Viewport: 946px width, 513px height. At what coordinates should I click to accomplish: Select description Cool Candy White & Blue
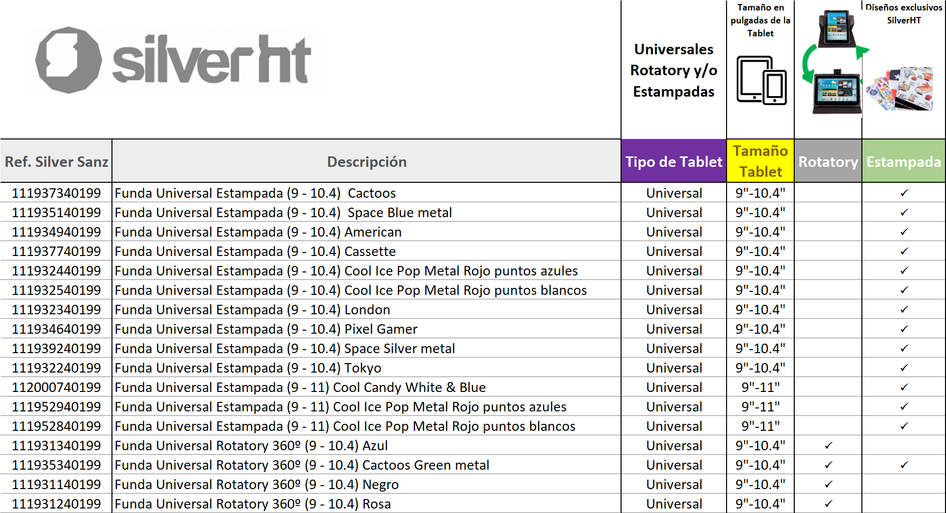pos(300,387)
